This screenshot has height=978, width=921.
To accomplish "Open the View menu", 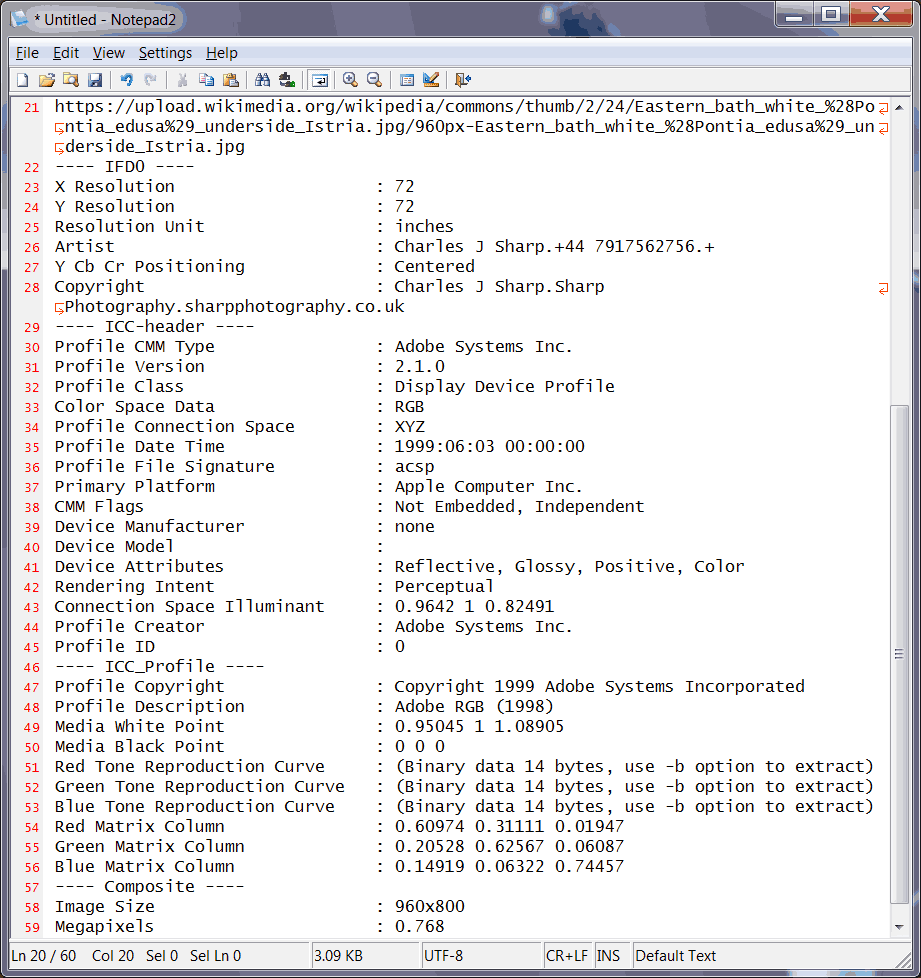I will [x=108, y=53].
